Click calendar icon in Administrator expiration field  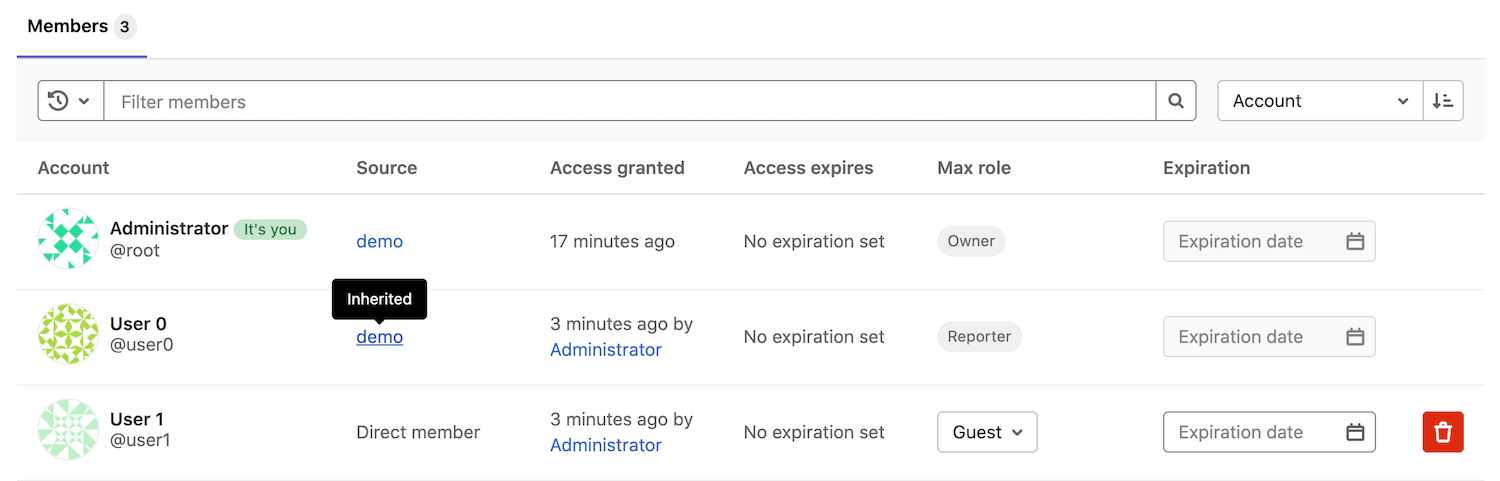(1355, 241)
